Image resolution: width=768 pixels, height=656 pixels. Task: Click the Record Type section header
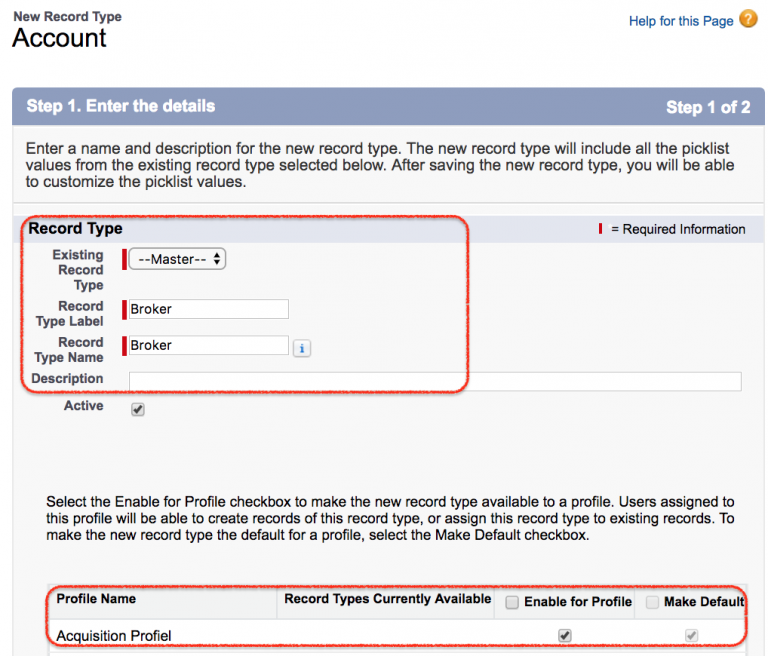pos(75,229)
